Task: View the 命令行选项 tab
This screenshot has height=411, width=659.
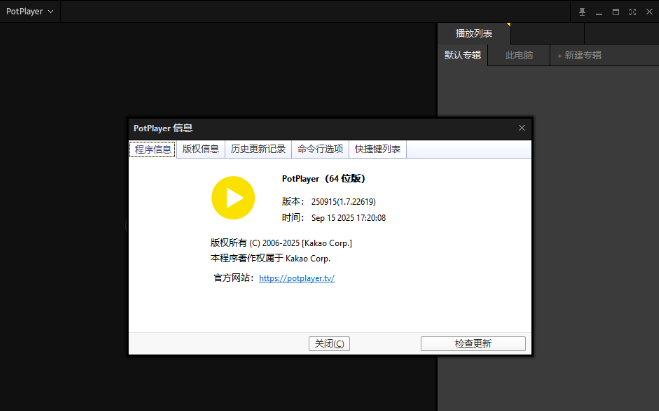Action: point(320,149)
